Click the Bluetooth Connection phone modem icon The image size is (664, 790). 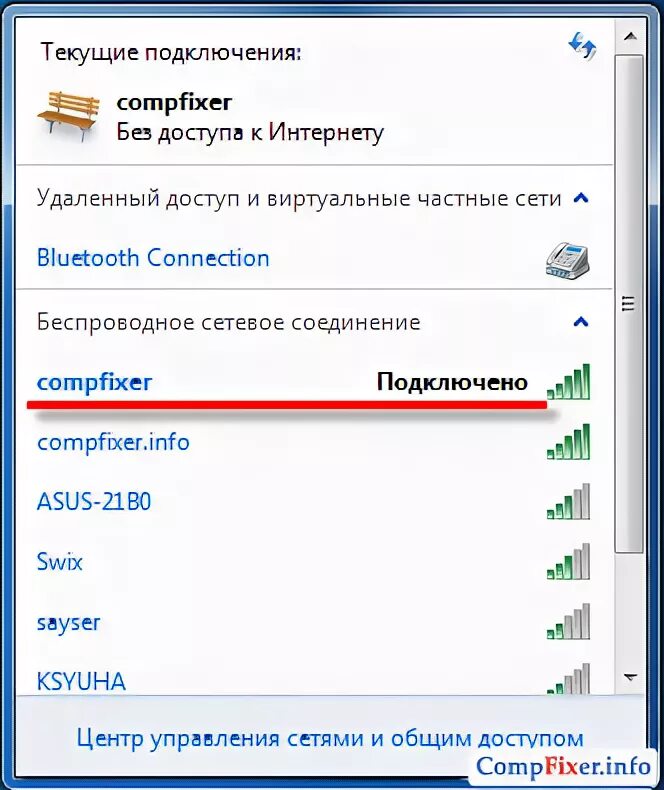click(x=568, y=259)
